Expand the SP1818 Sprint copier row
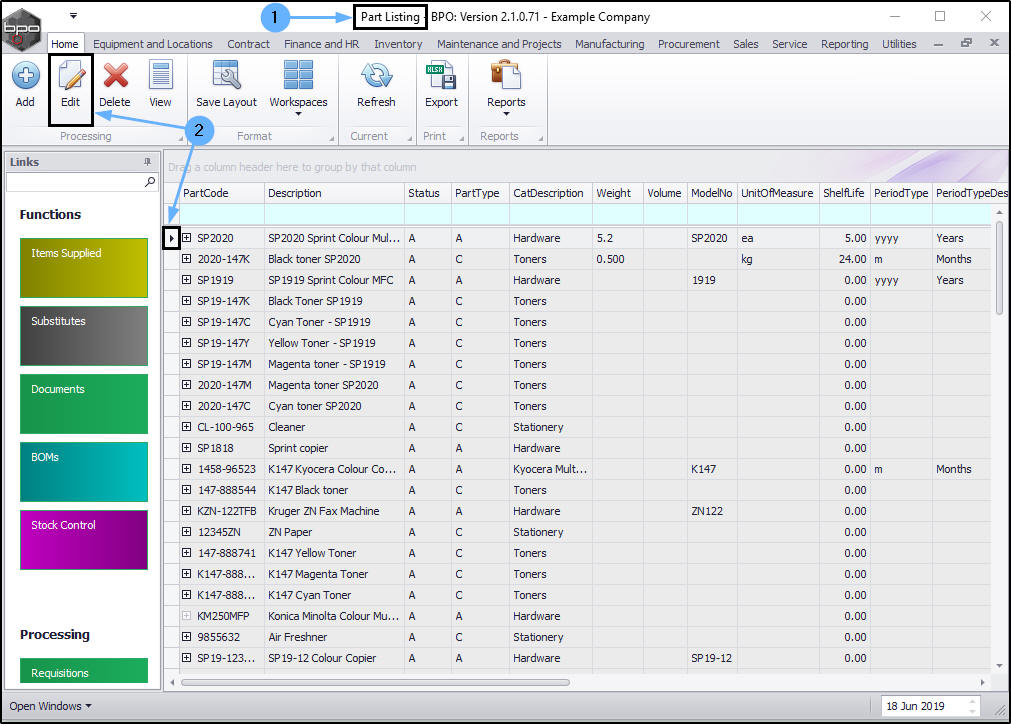This screenshot has width=1011, height=724. 186,447
